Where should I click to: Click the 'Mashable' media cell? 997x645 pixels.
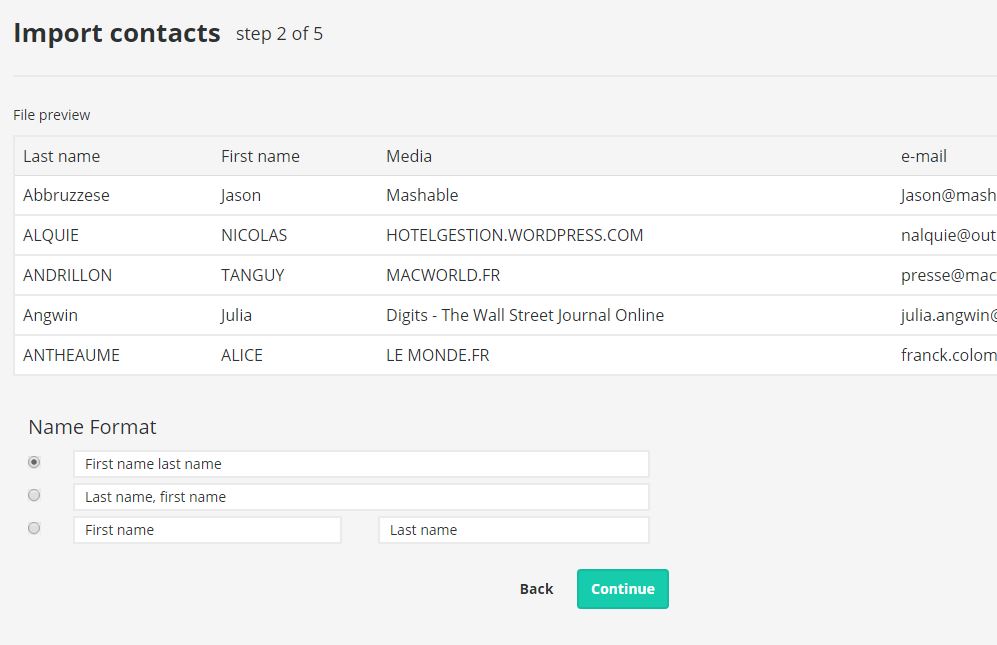pyautogui.click(x=422, y=195)
